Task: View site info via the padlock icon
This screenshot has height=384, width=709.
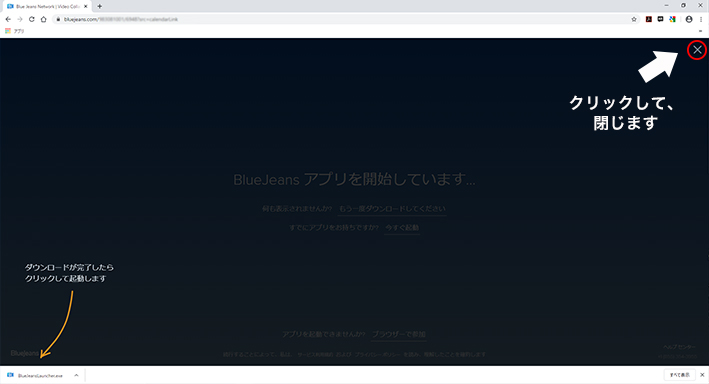Action: [x=58, y=19]
